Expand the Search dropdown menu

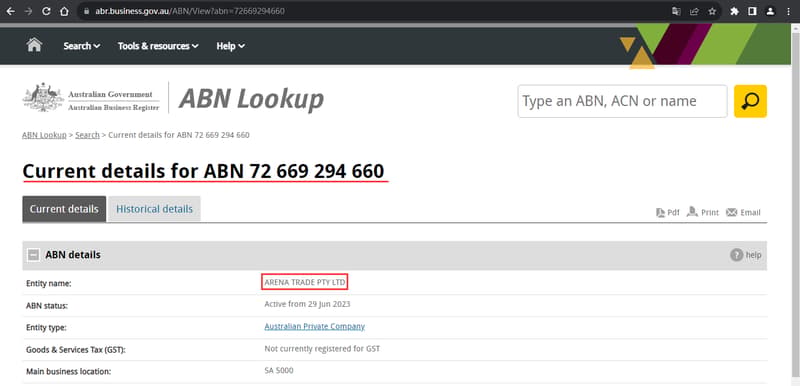[82, 46]
